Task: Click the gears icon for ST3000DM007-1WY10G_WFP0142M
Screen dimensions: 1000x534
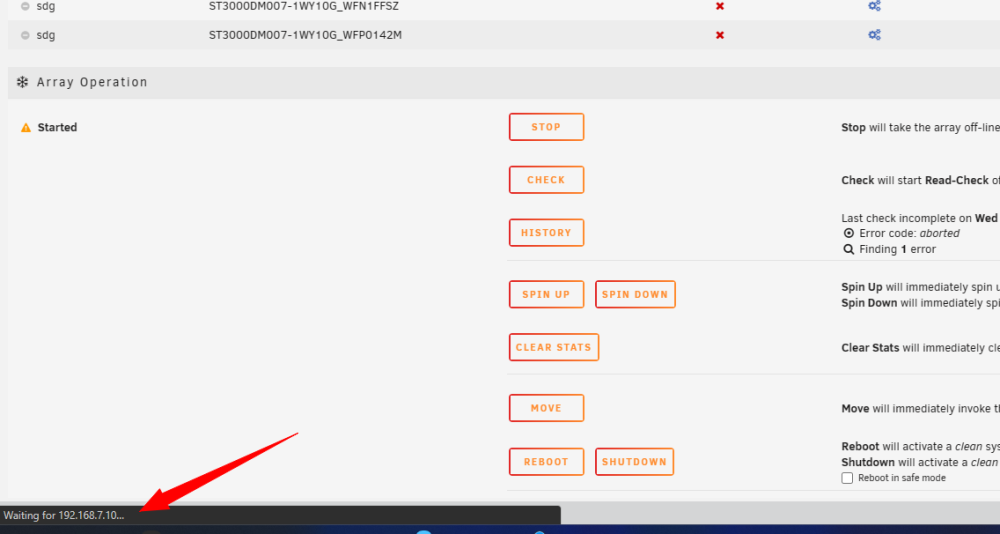Action: [874, 35]
